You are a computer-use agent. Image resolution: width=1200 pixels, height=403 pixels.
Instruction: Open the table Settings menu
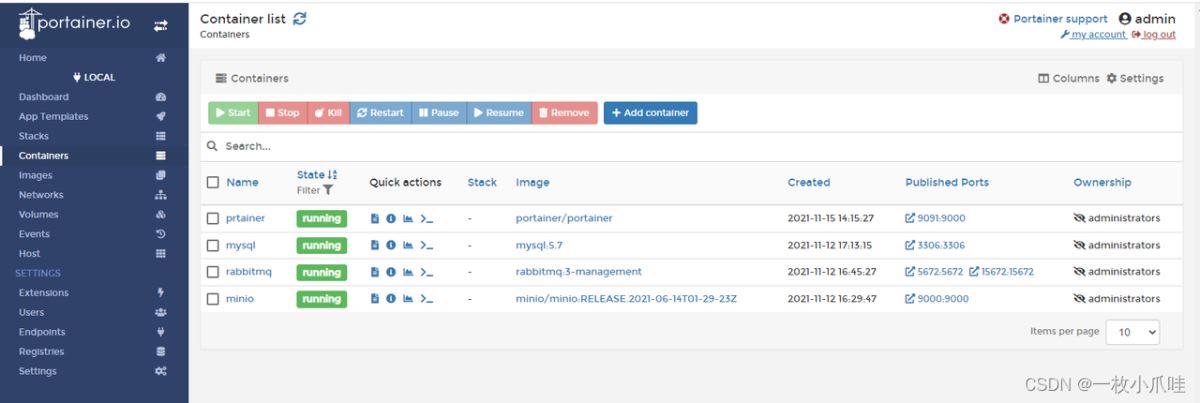(1135, 78)
